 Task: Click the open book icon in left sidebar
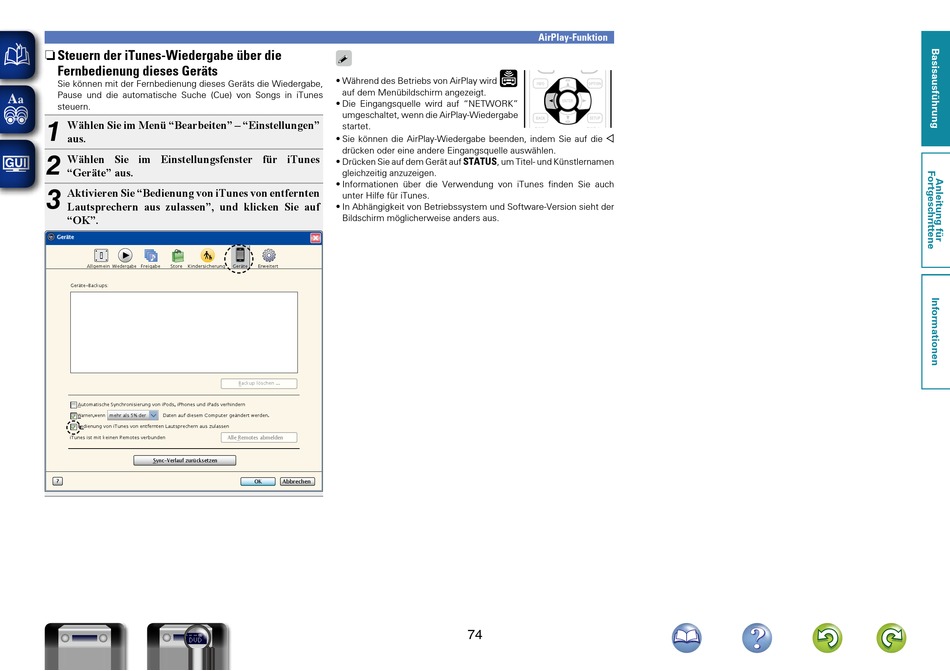pyautogui.click(x=17, y=56)
